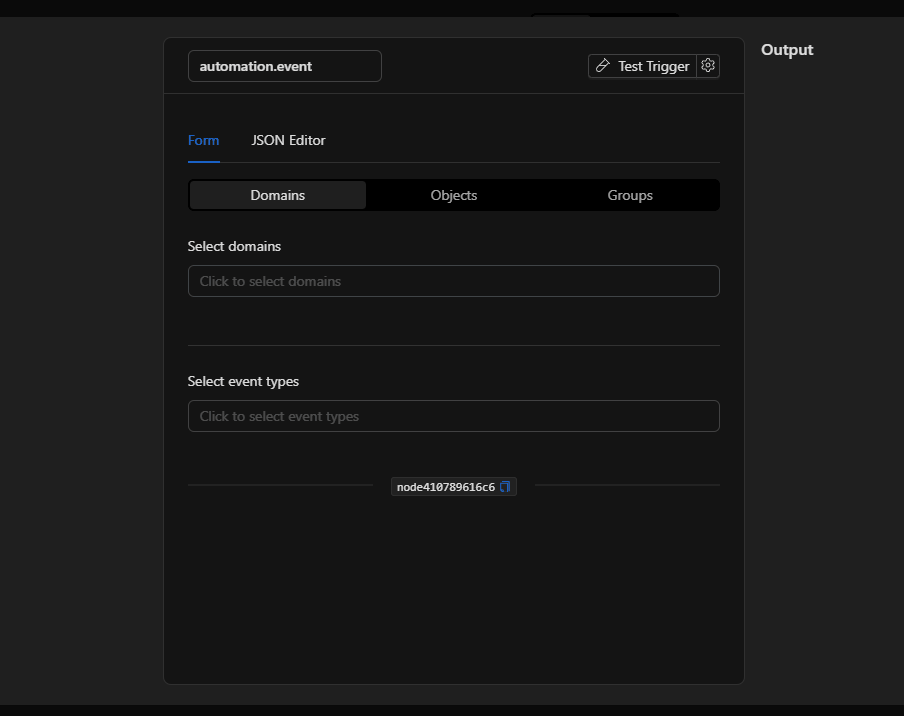The width and height of the screenshot is (904, 716).
Task: Switch the filter to Objects
Action: pyautogui.click(x=454, y=195)
